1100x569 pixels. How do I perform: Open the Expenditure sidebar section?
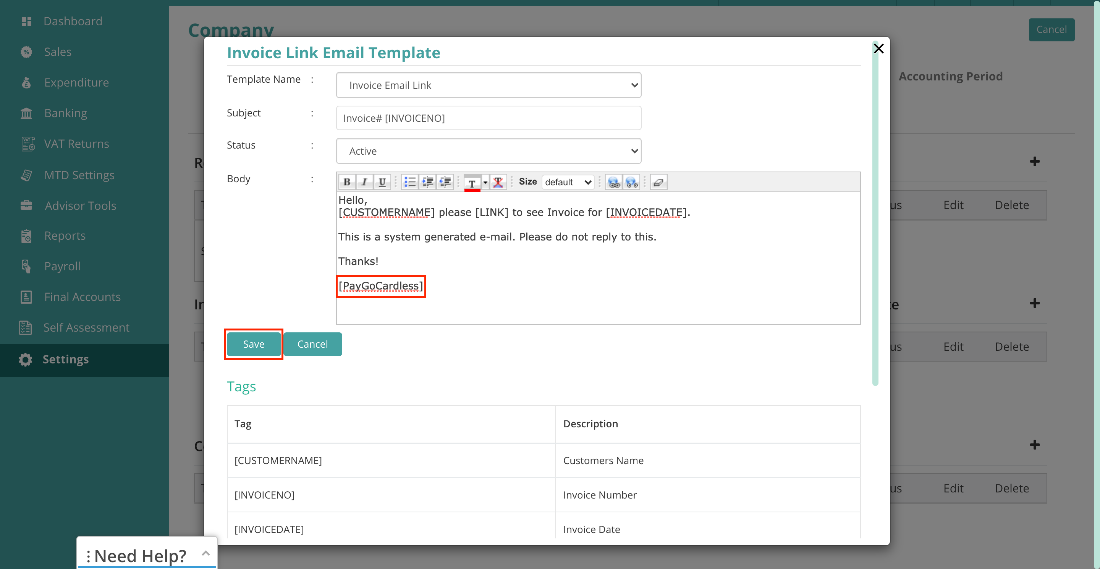76,82
